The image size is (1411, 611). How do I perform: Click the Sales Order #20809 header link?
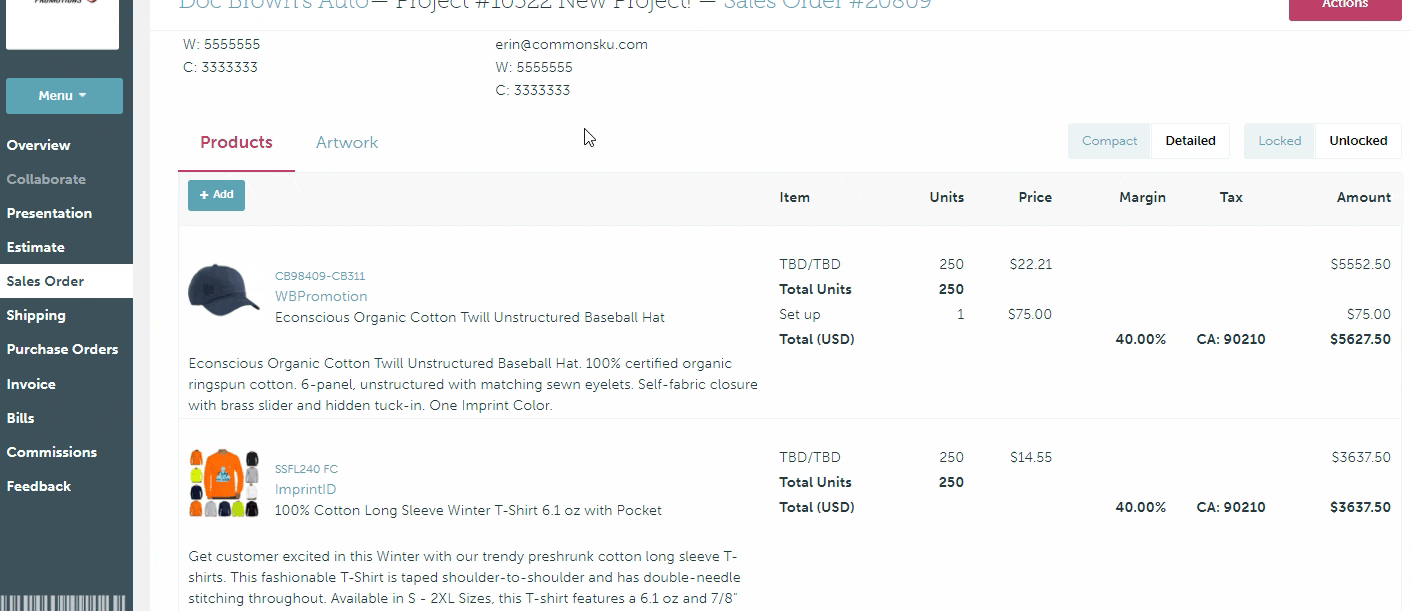(x=826, y=5)
